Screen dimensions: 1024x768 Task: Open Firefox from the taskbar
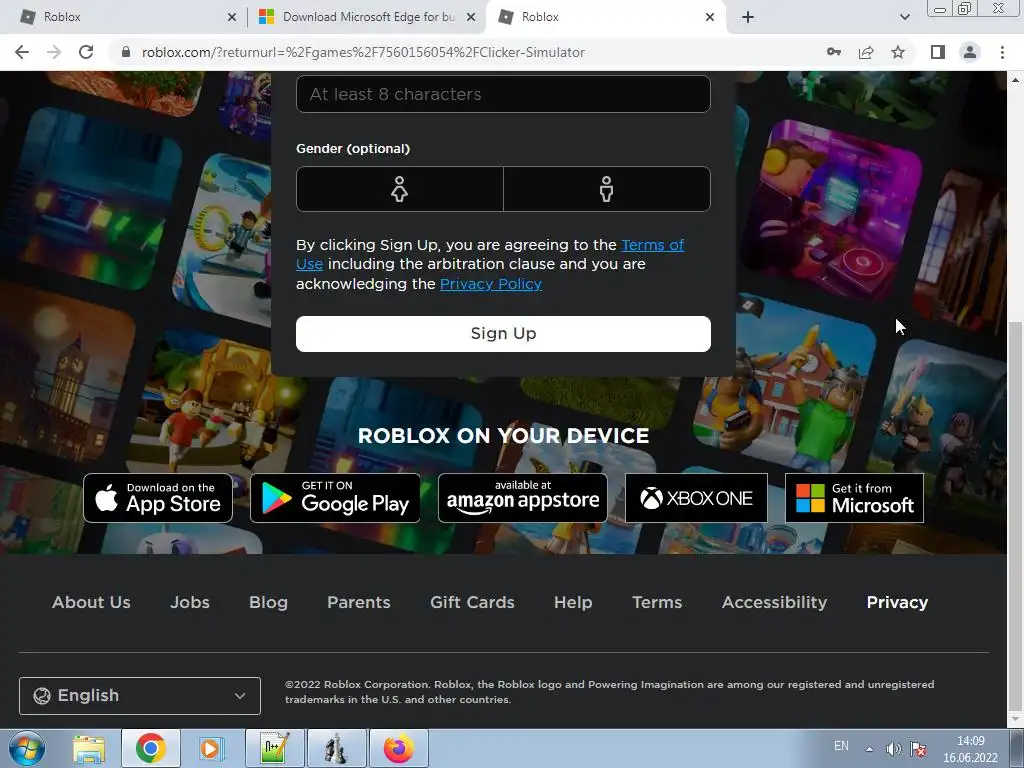(x=399, y=748)
